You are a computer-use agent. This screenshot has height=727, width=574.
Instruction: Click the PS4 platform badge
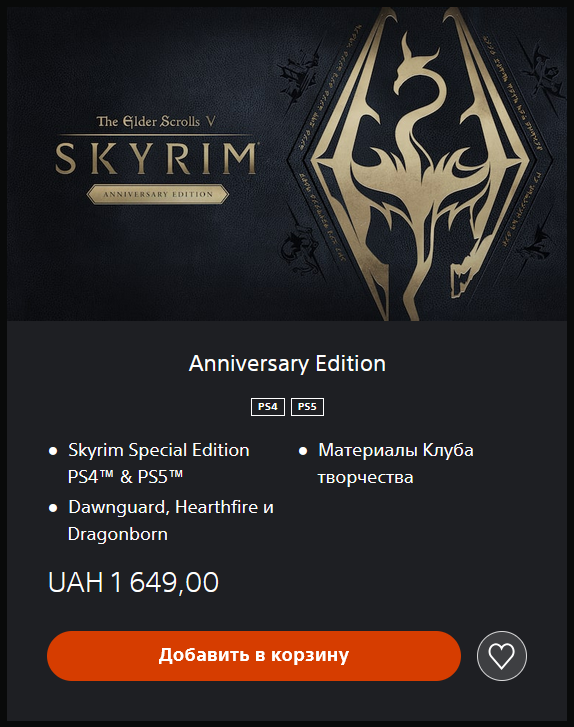pos(268,407)
